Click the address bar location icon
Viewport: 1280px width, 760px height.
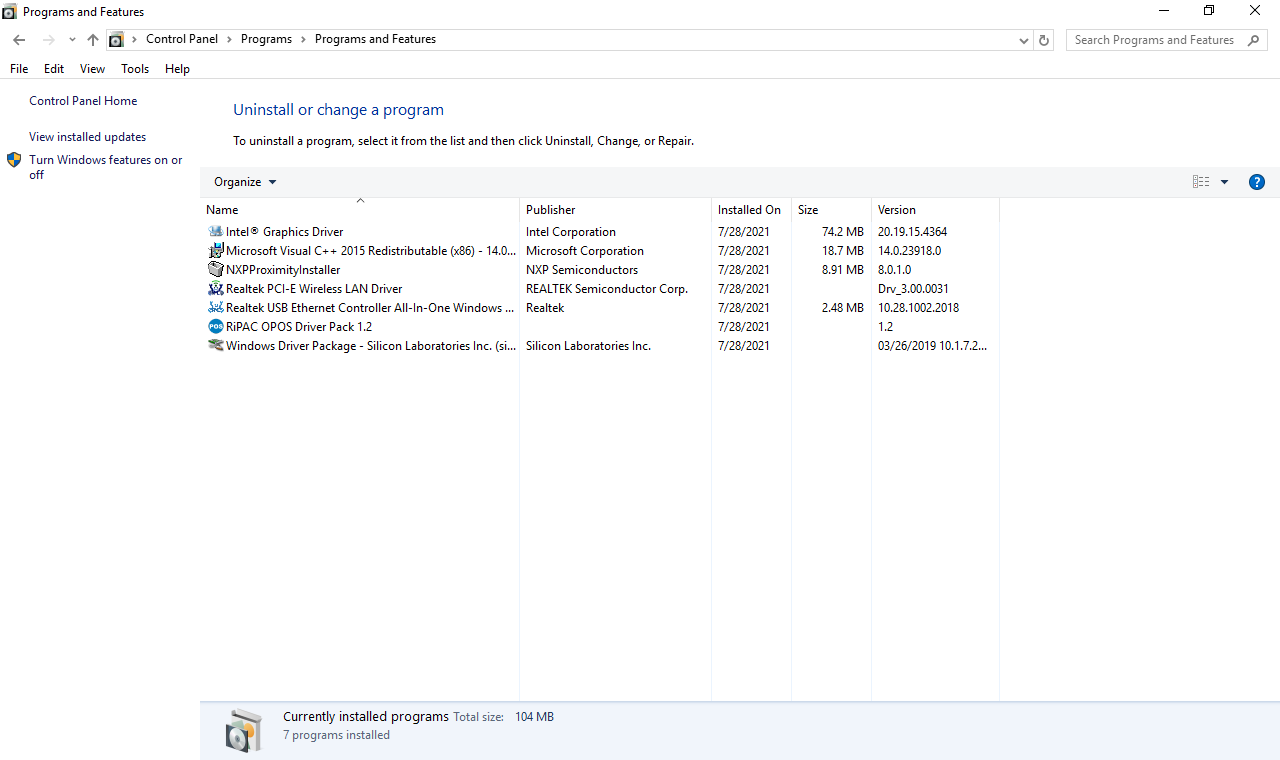click(116, 40)
